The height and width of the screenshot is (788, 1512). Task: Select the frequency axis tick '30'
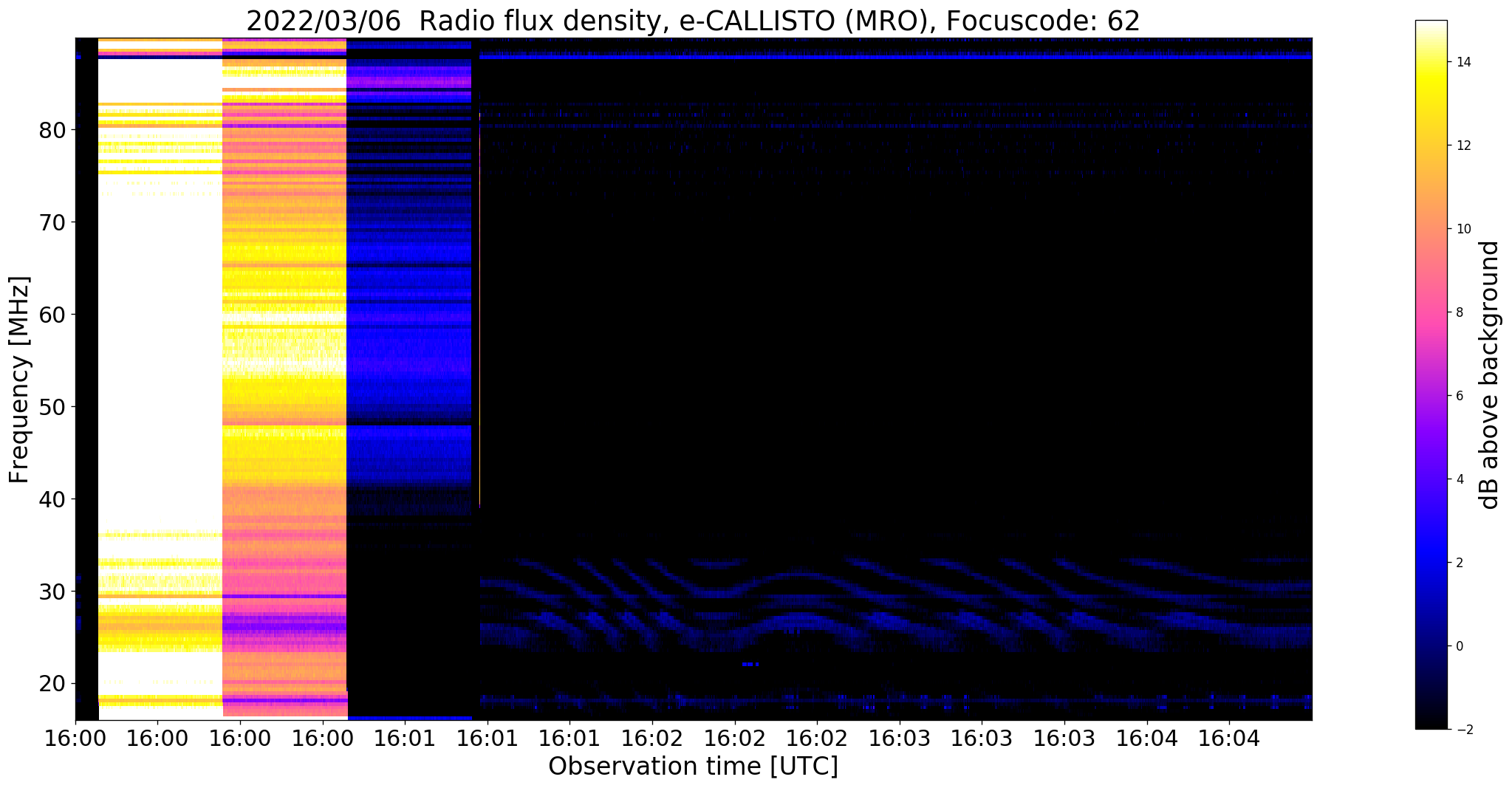point(54,592)
